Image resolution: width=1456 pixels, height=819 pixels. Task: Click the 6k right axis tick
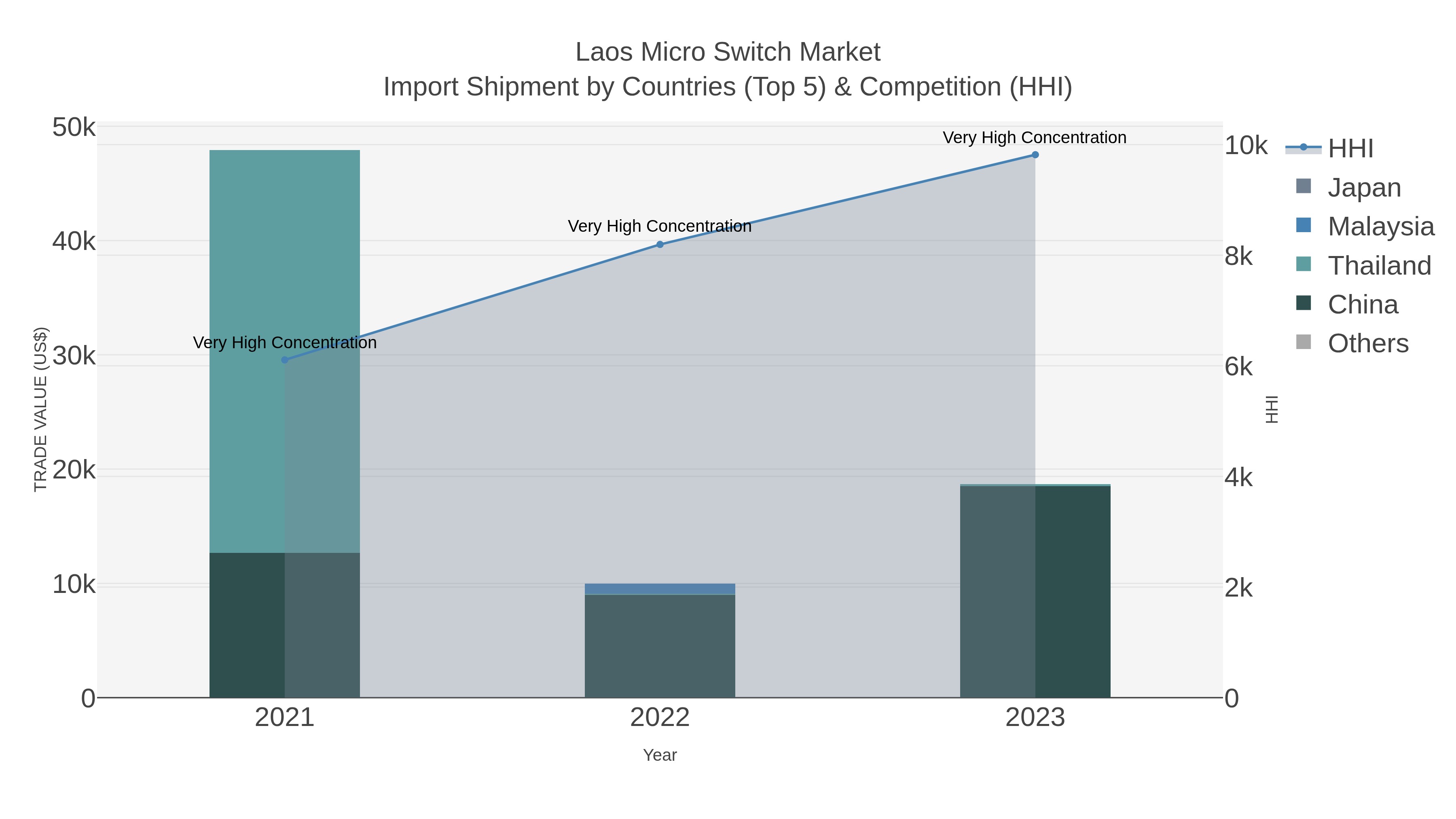click(1238, 367)
